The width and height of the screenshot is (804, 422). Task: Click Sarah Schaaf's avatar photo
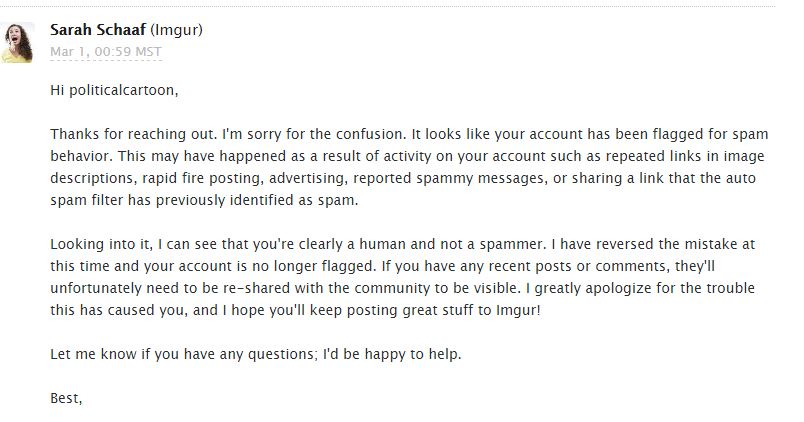(20, 42)
